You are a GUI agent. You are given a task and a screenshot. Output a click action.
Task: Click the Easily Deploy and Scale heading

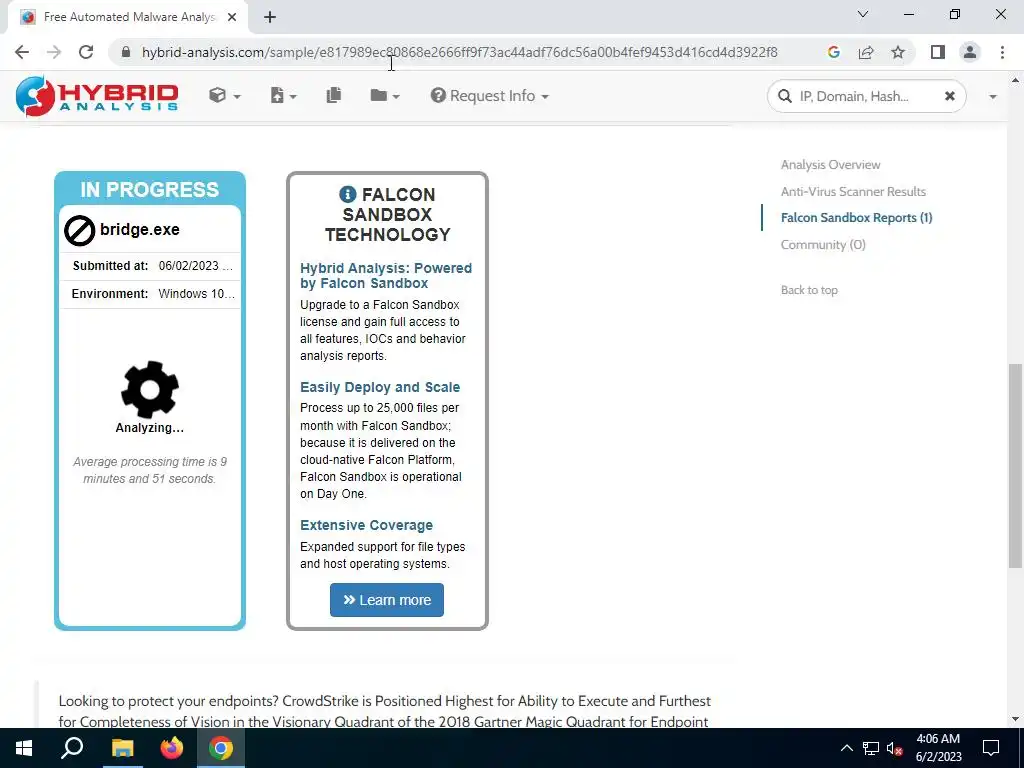coord(380,387)
